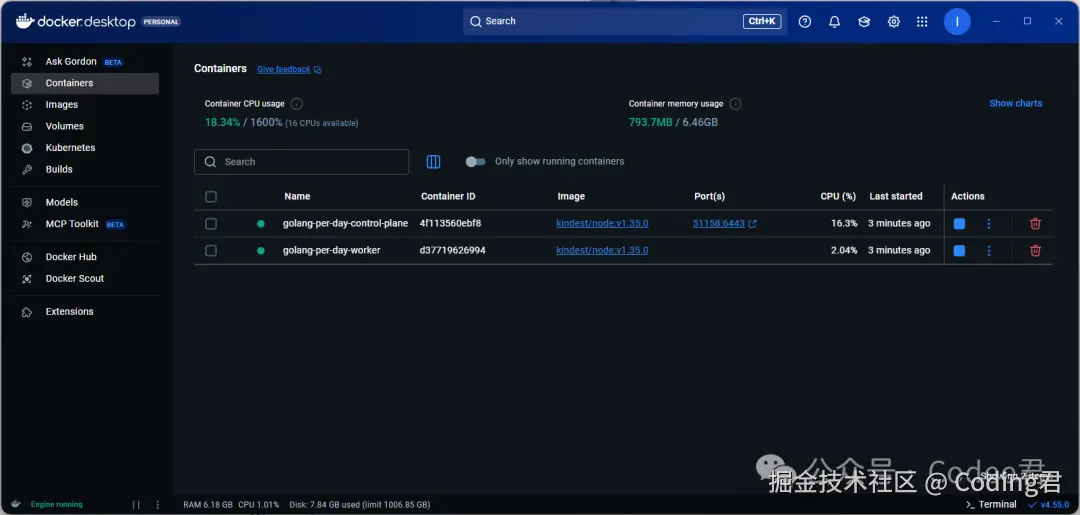This screenshot has height=515, width=1080.
Task: Open more actions for control-plane row
Action: tap(989, 224)
